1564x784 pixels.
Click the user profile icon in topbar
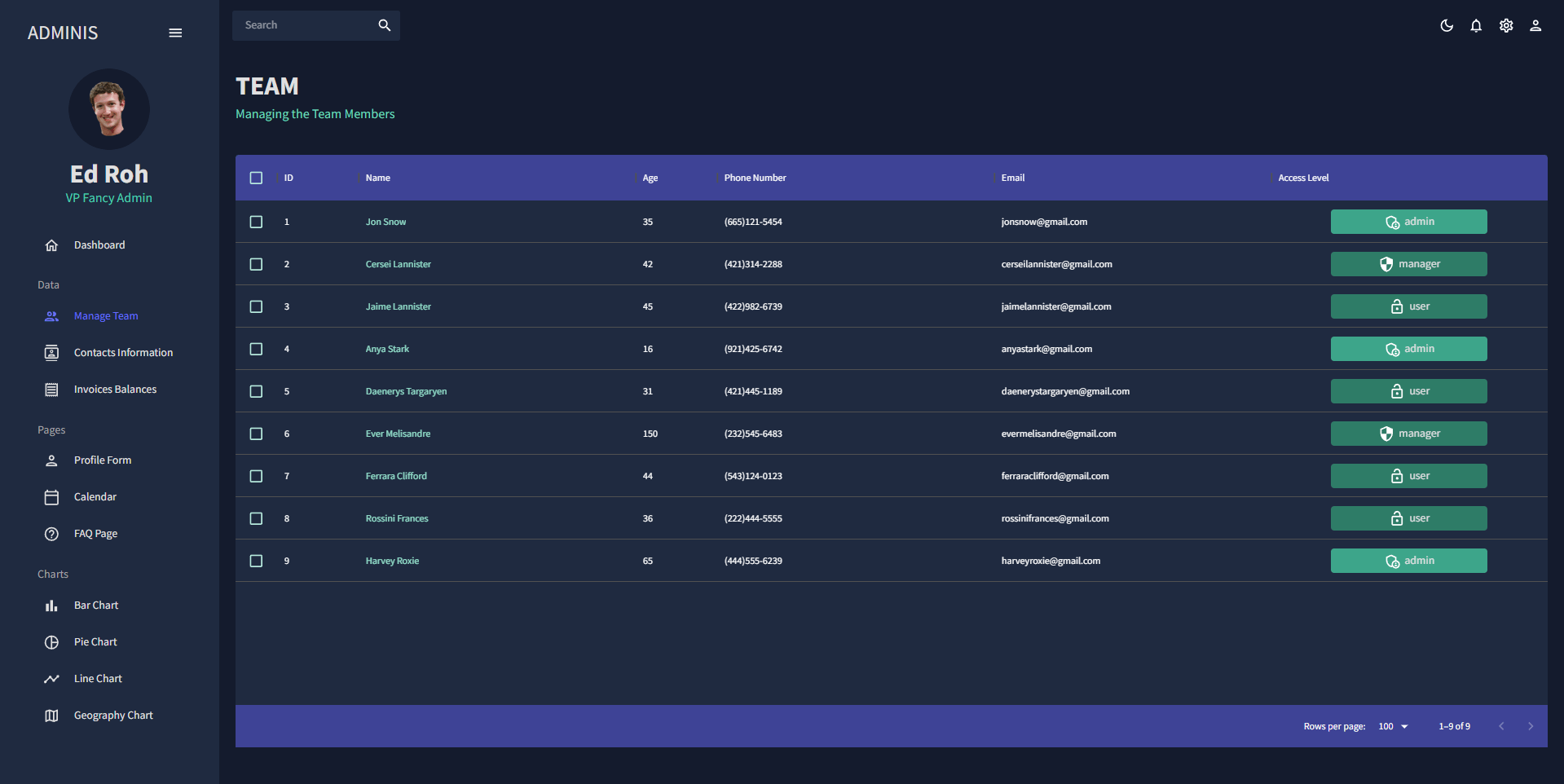(1535, 25)
